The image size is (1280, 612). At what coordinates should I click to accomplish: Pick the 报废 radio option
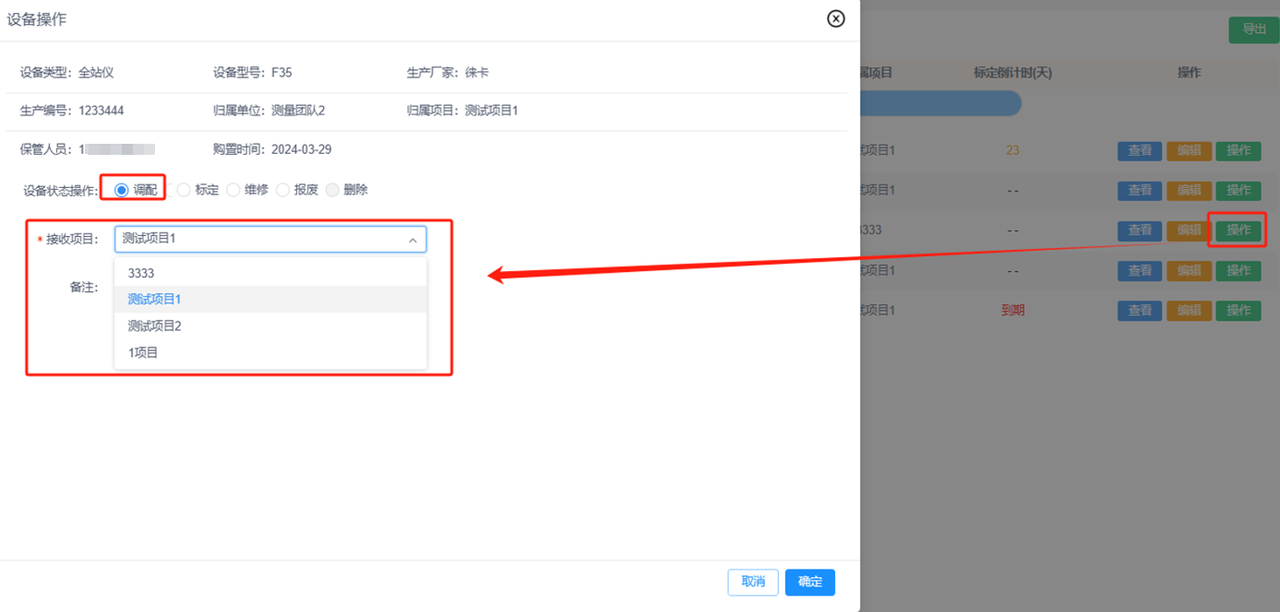pyautogui.click(x=283, y=189)
